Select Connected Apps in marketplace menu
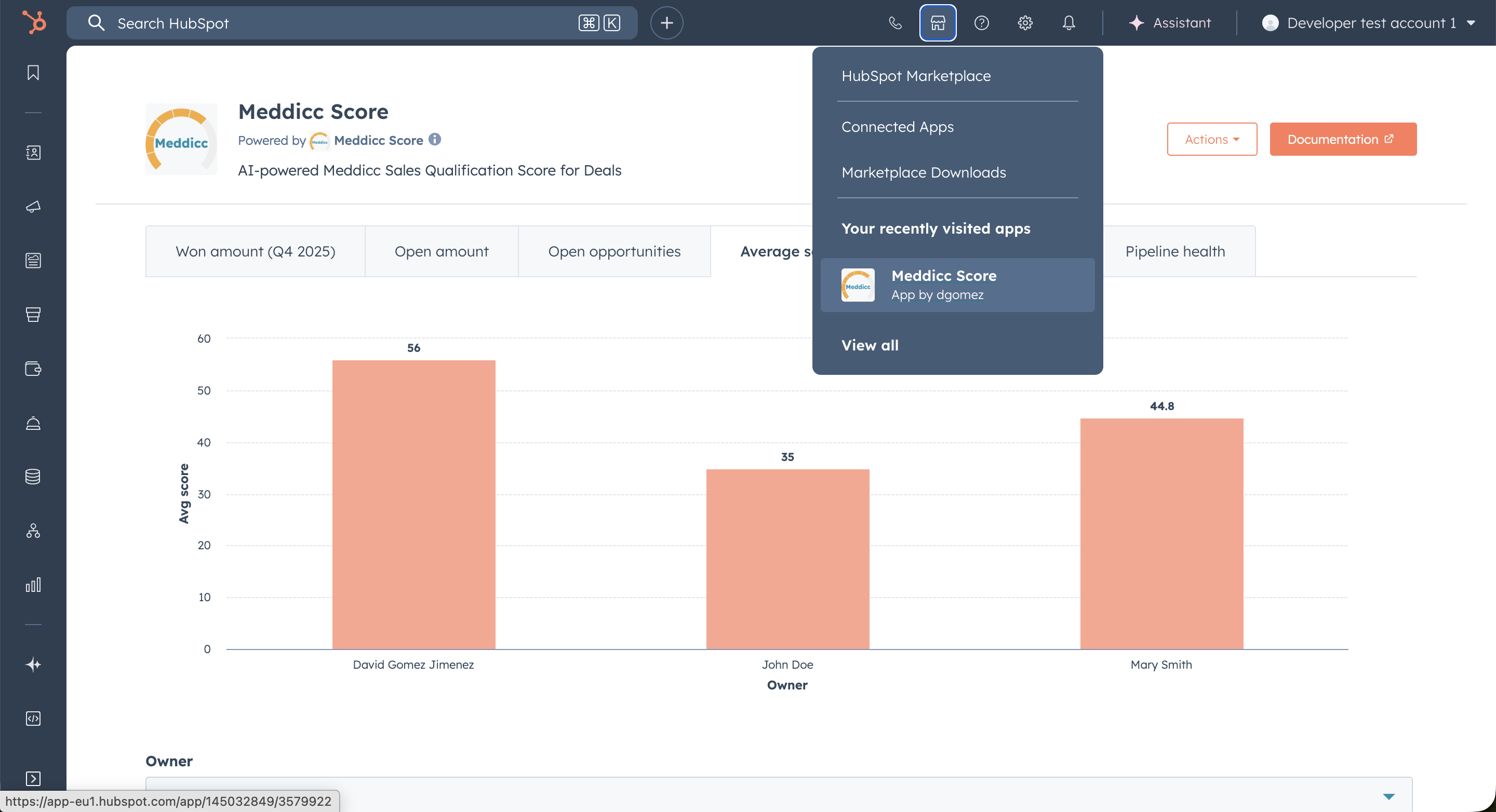This screenshot has width=1496, height=812. [897, 127]
